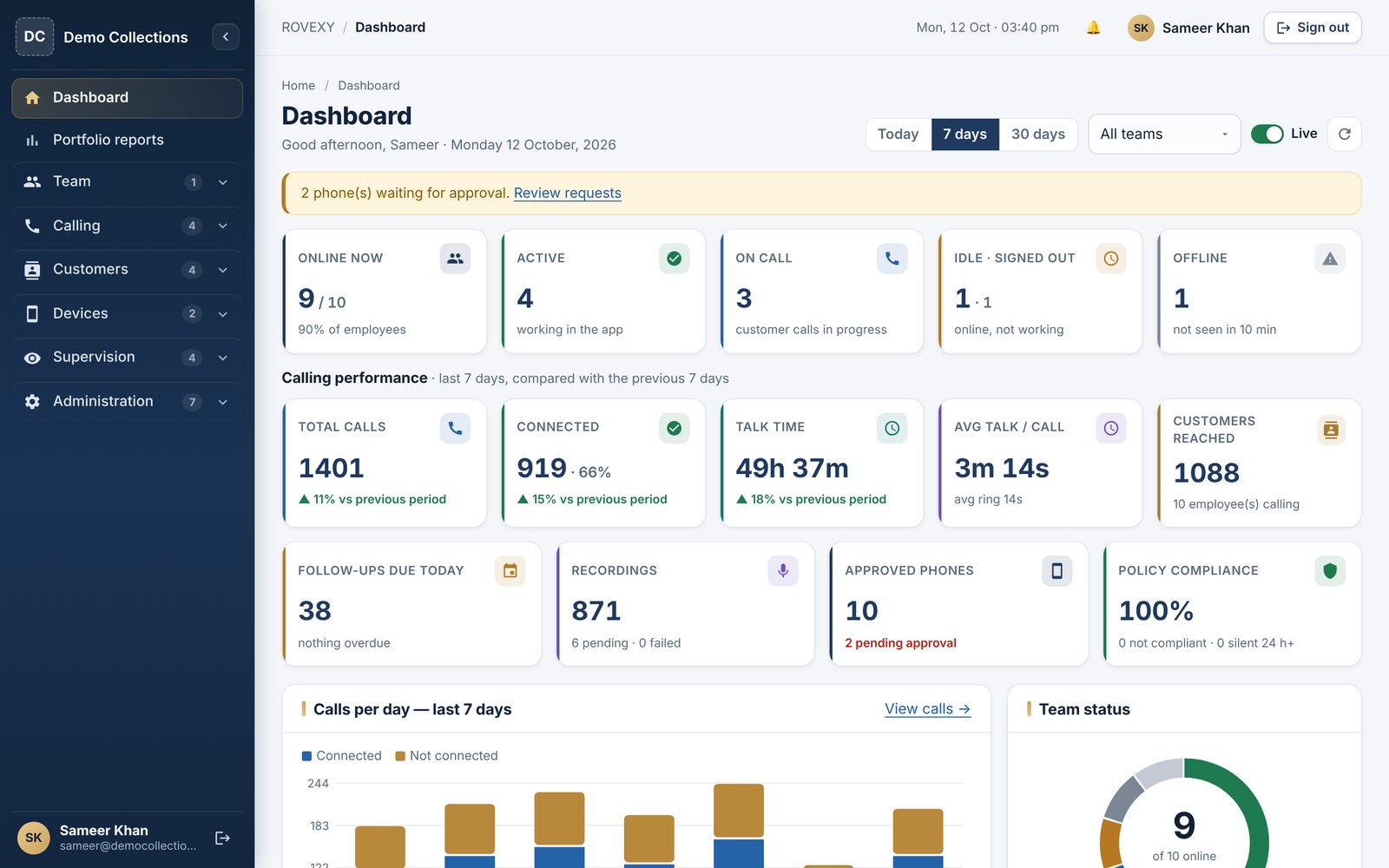
Task: Expand the Calling sidebar section
Action: point(127,226)
